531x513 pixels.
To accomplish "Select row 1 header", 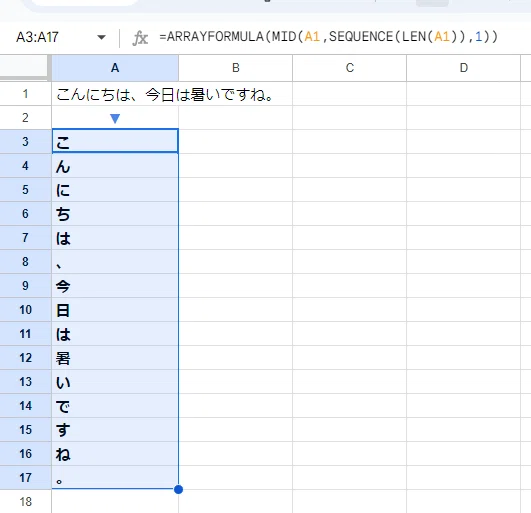I will pyautogui.click(x=25, y=94).
